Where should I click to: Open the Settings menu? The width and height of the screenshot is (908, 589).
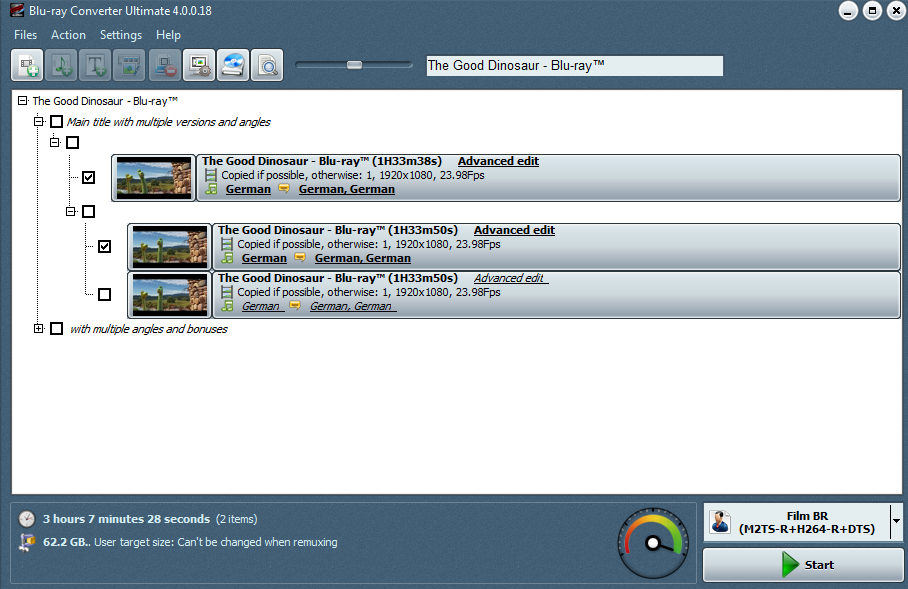120,35
